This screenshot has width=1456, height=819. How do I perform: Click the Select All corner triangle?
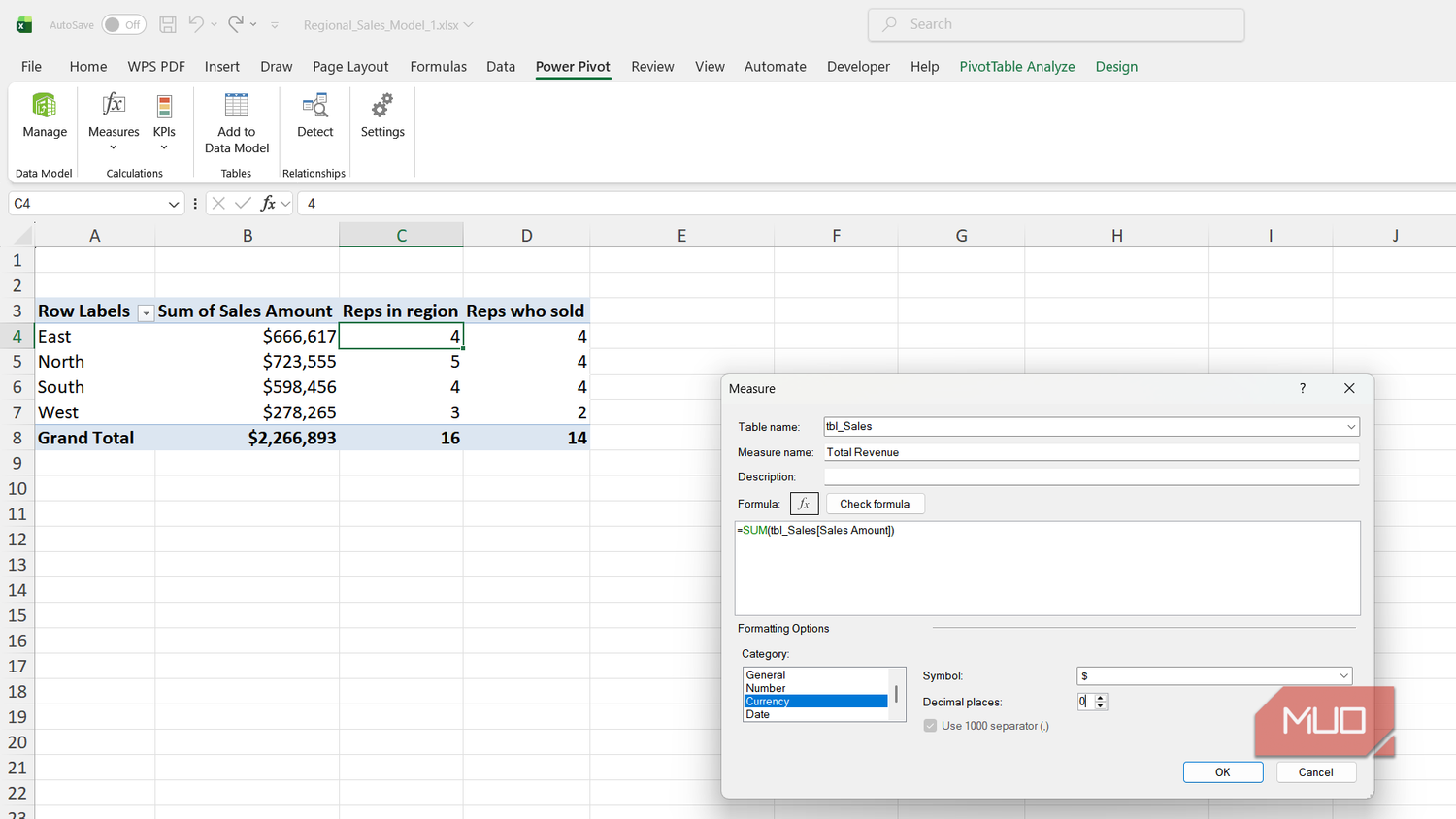click(23, 235)
